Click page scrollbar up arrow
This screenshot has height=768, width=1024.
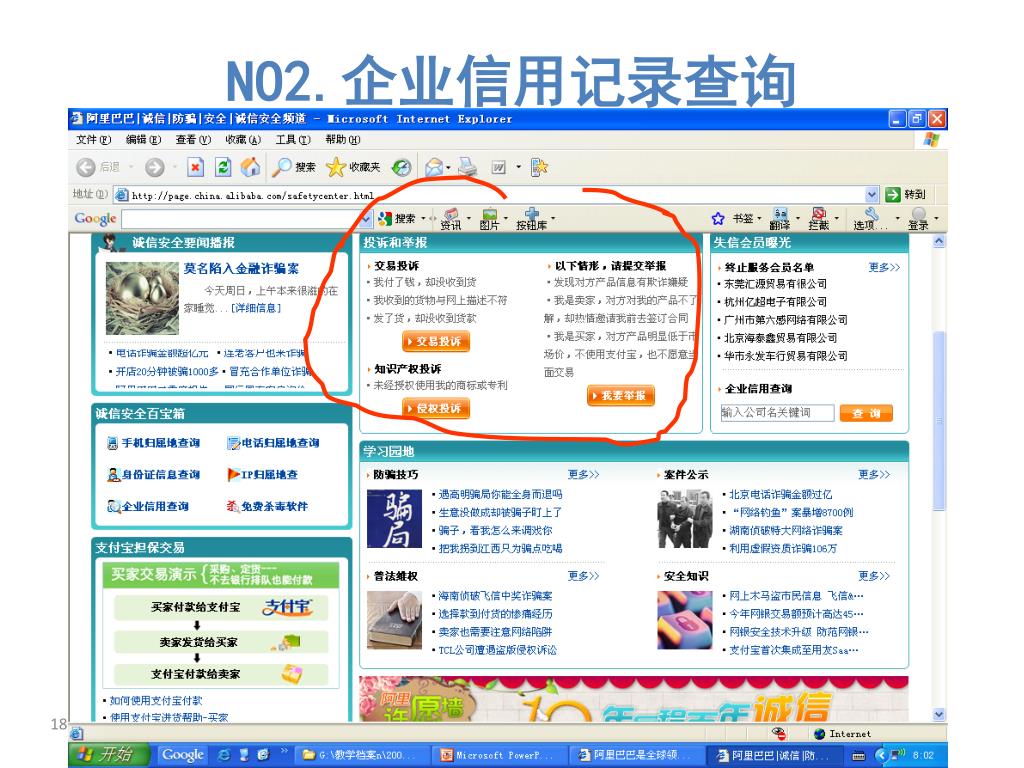(939, 241)
